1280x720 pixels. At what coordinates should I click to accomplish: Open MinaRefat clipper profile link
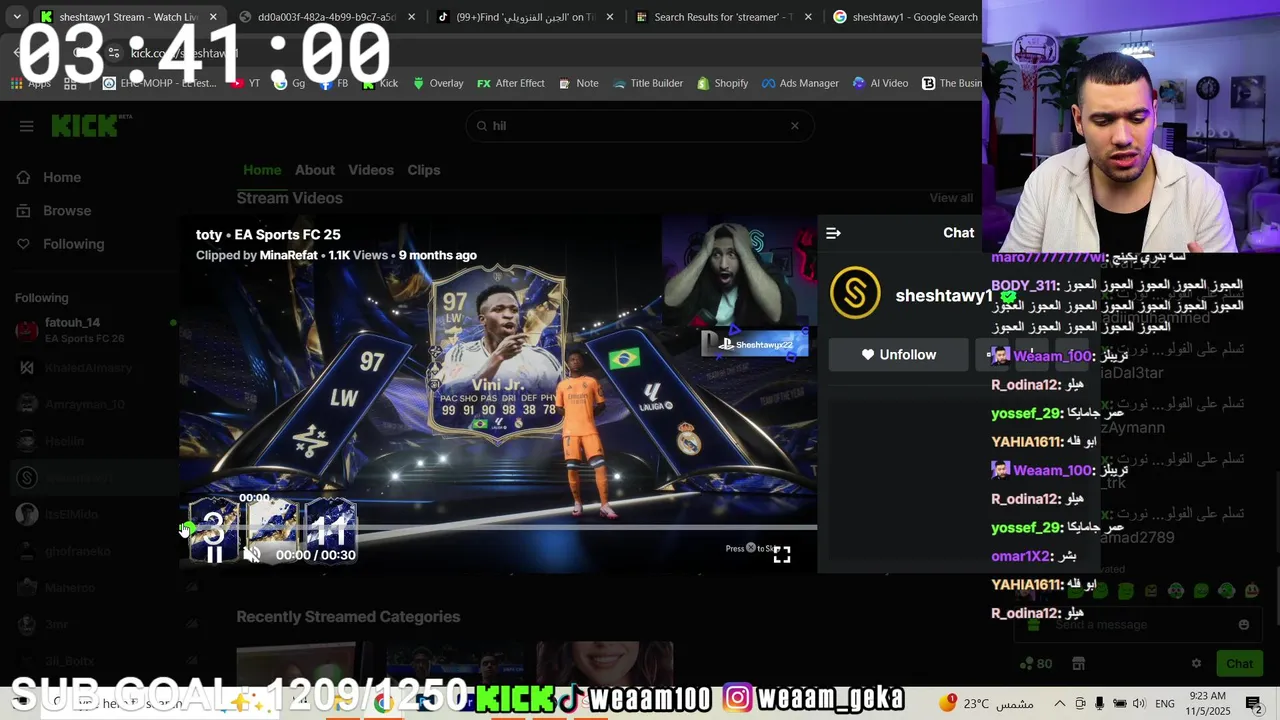coord(288,255)
